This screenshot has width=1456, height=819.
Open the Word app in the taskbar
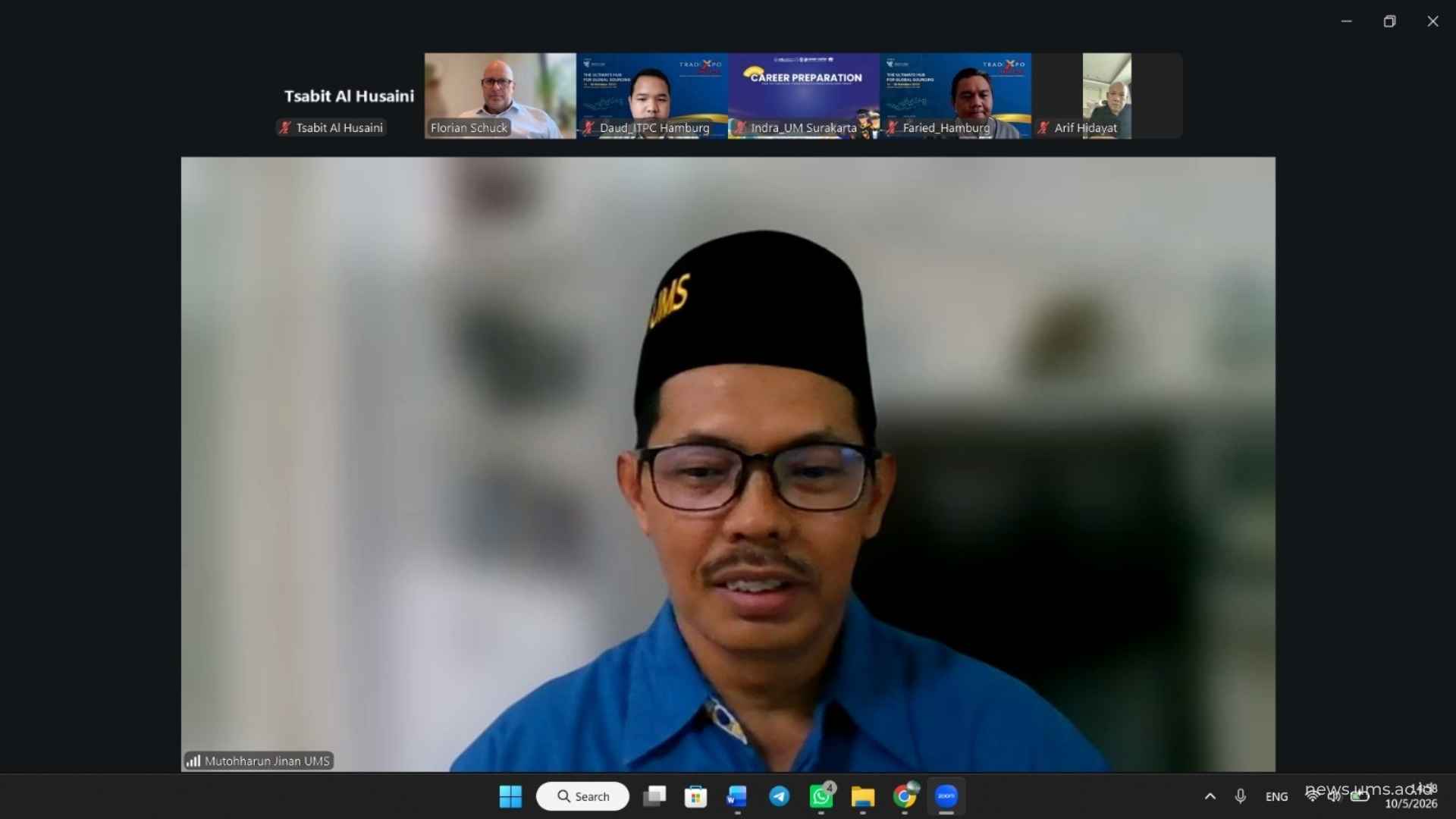point(737,796)
